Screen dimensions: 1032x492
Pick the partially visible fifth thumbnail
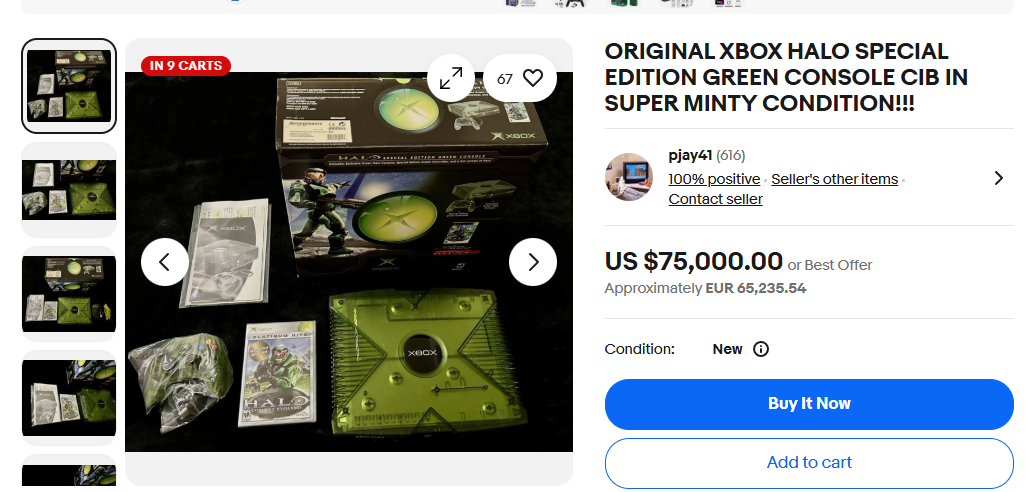[x=69, y=473]
